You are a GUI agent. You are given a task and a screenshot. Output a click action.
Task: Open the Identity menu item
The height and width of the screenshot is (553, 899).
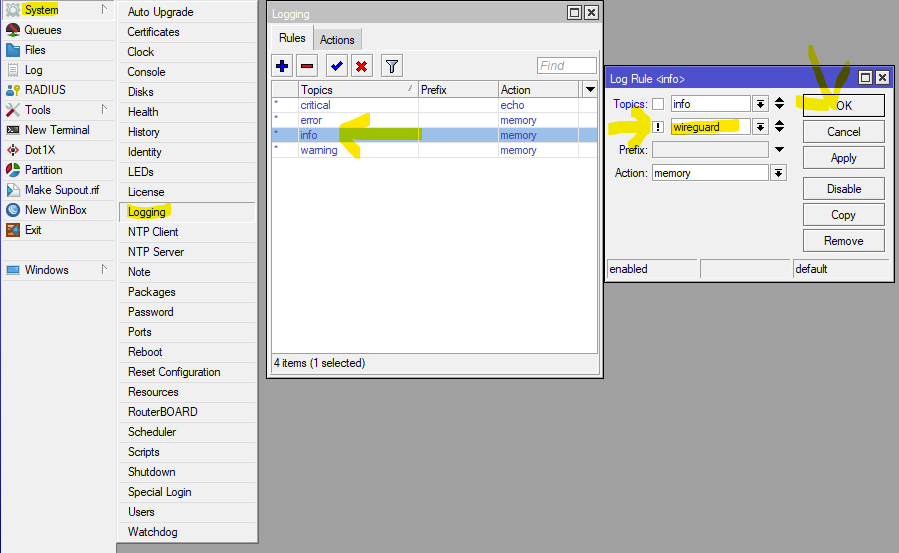click(x=187, y=152)
